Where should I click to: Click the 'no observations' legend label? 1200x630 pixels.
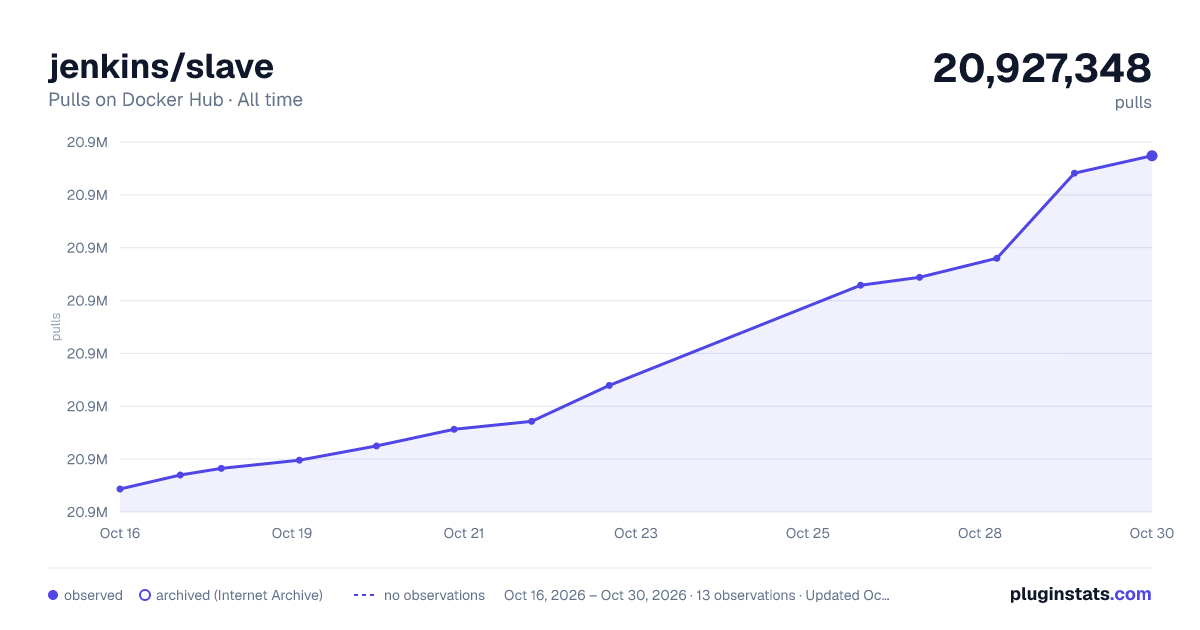point(434,595)
